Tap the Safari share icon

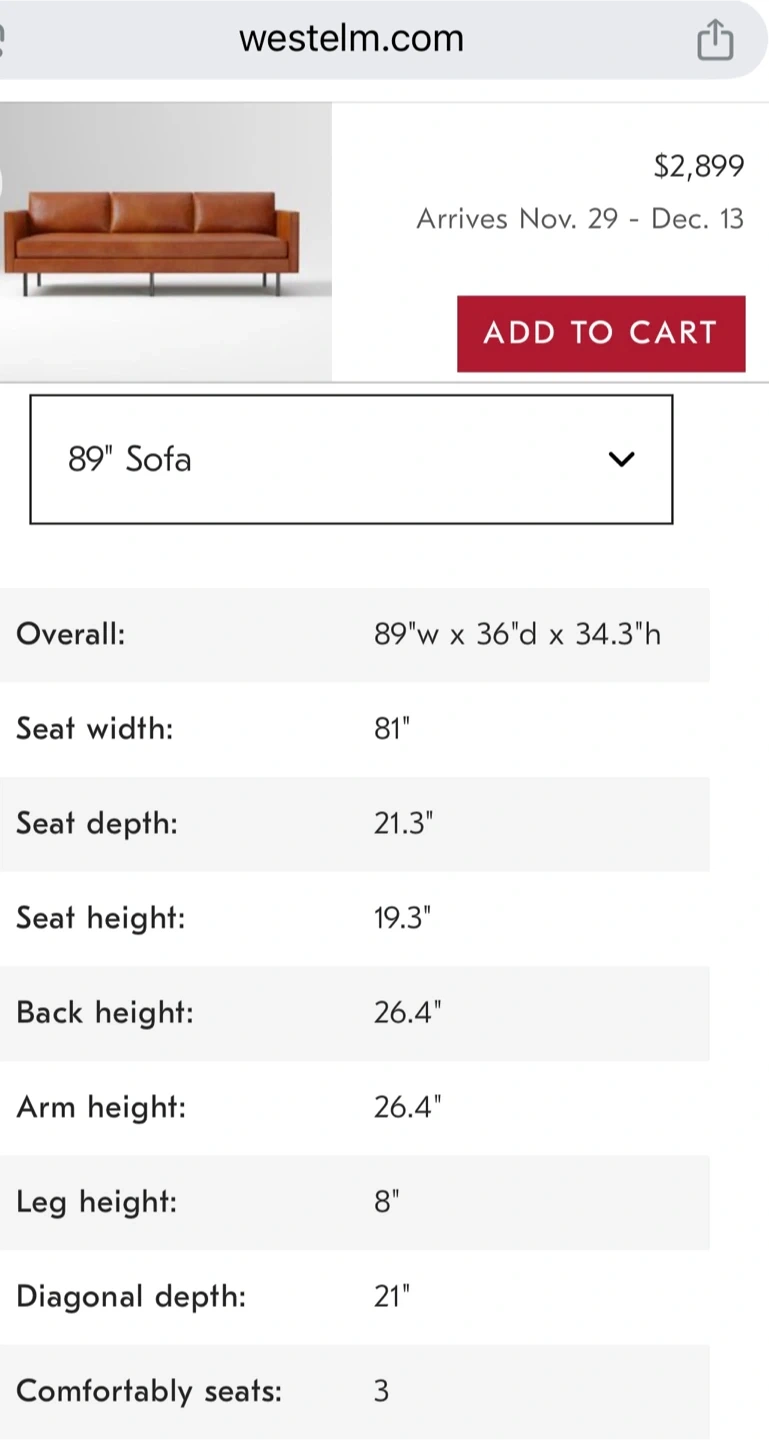pos(715,41)
